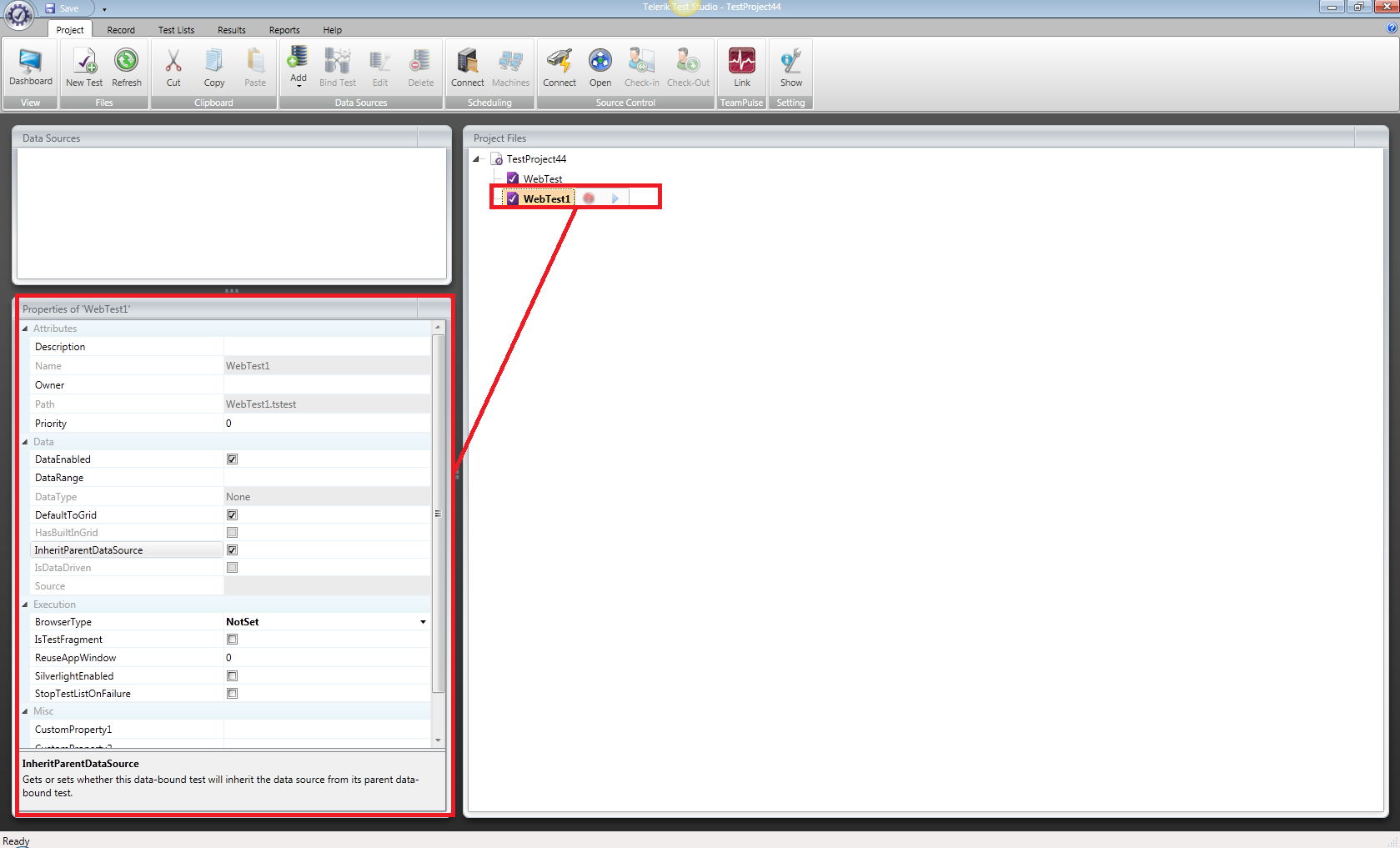
Task: Open the Dashboard view
Action: pos(31,67)
